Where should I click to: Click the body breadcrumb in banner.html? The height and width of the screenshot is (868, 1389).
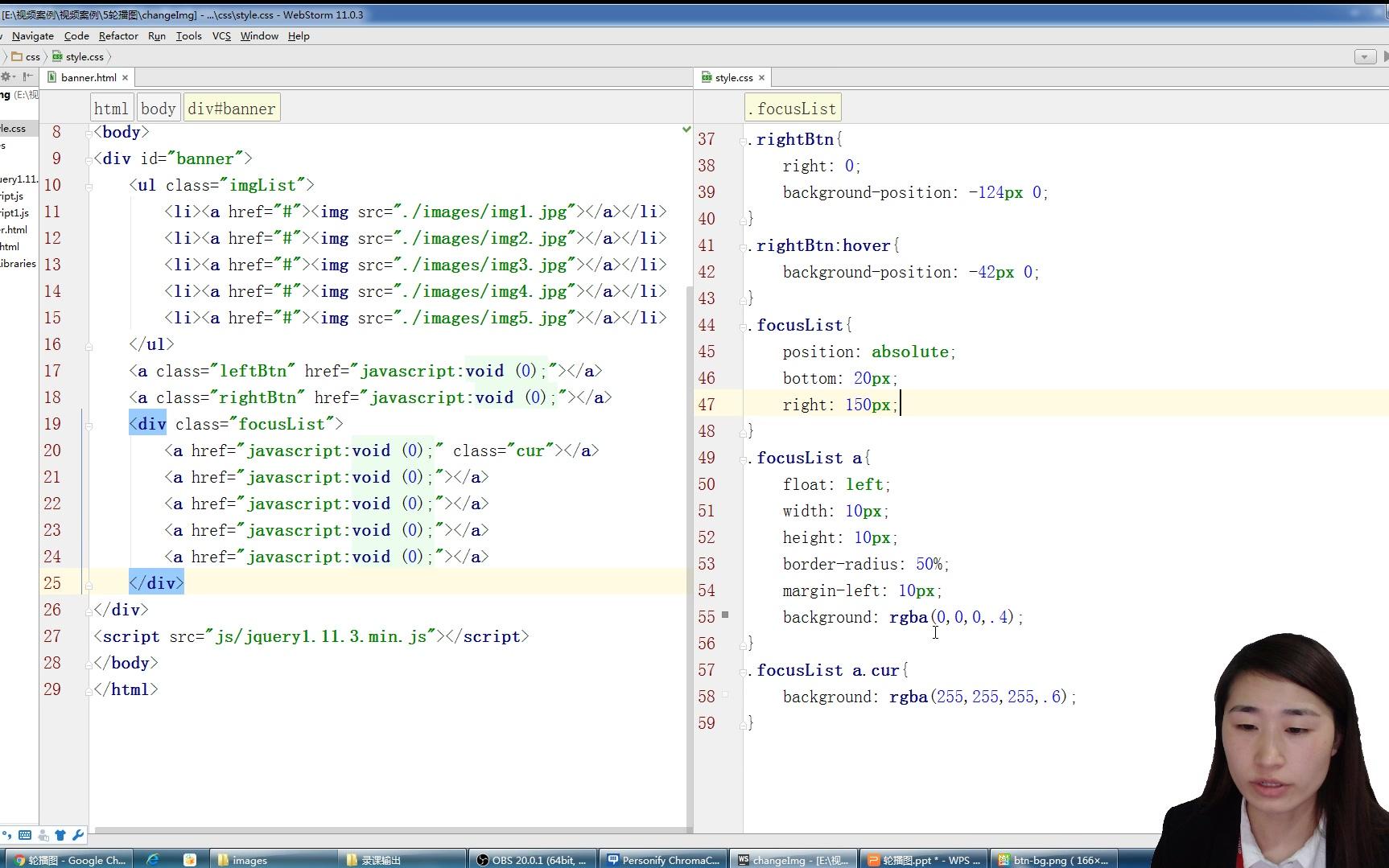(158, 109)
